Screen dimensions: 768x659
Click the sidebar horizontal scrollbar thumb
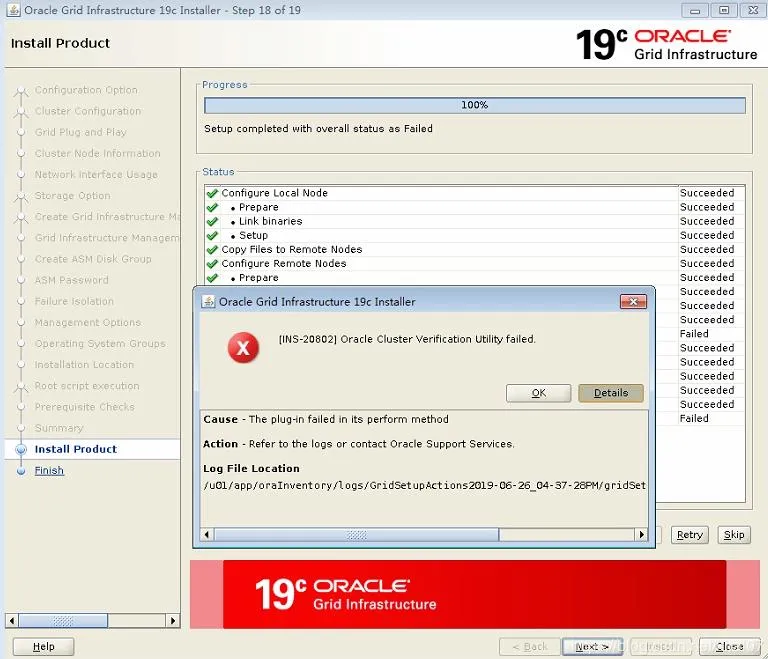click(x=63, y=621)
